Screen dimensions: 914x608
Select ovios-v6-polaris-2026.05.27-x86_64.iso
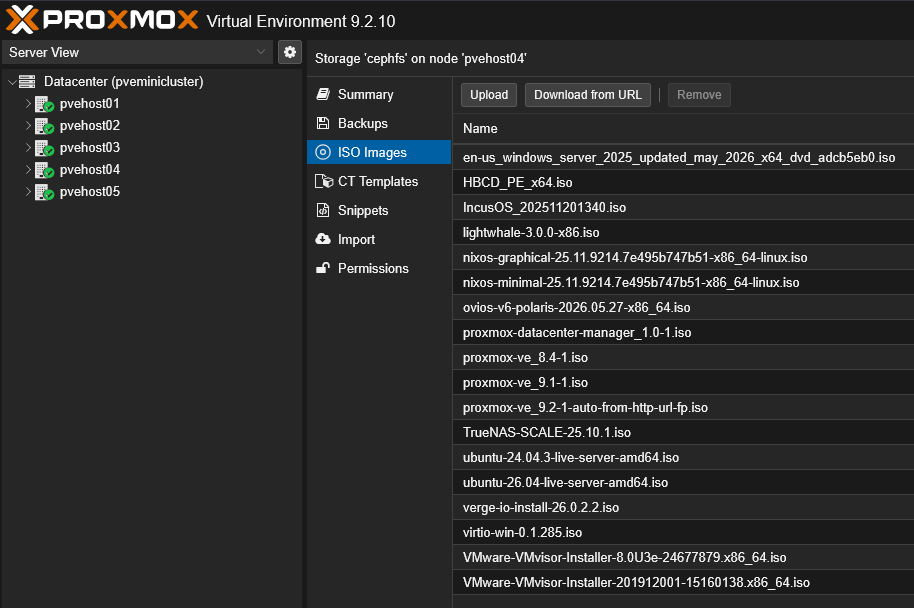(x=683, y=308)
